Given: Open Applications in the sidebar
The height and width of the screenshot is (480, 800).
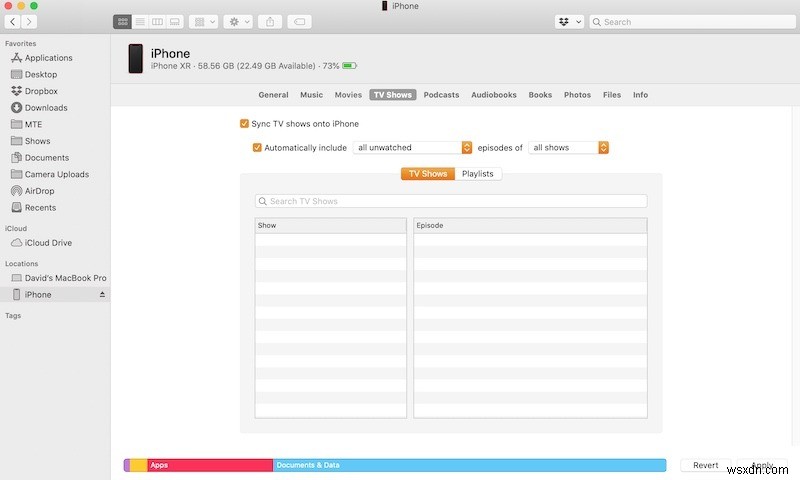Looking at the screenshot, I should click(x=48, y=58).
